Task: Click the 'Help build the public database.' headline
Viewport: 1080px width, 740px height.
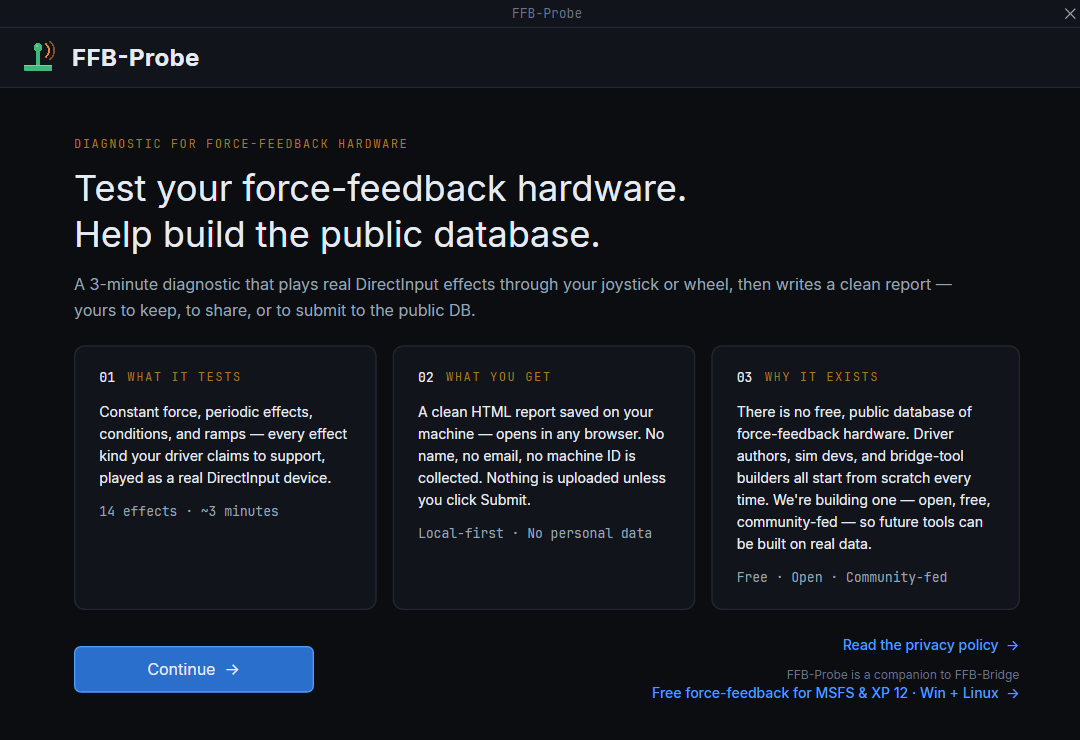Action: pos(338,235)
